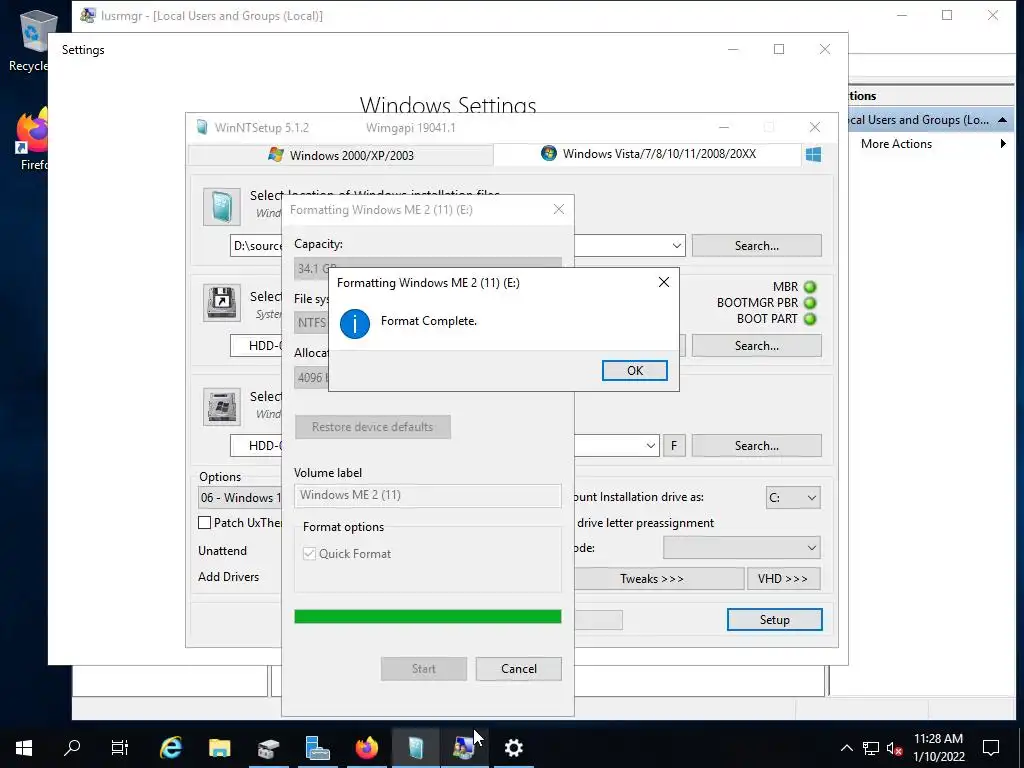Close the Format Complete message box
1024x768 pixels.
[x=664, y=282]
